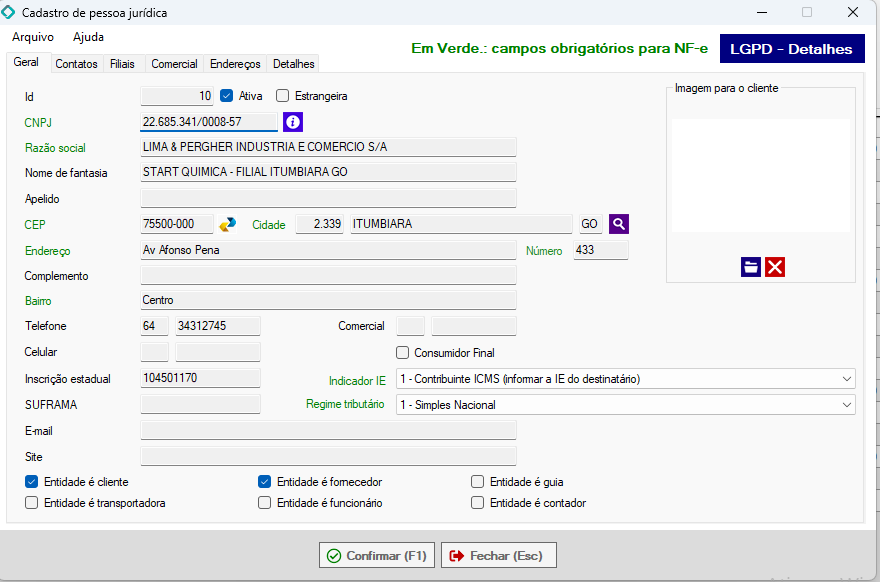Click the city search magnifier icon
Image resolution: width=880 pixels, height=582 pixels.
pyautogui.click(x=619, y=224)
